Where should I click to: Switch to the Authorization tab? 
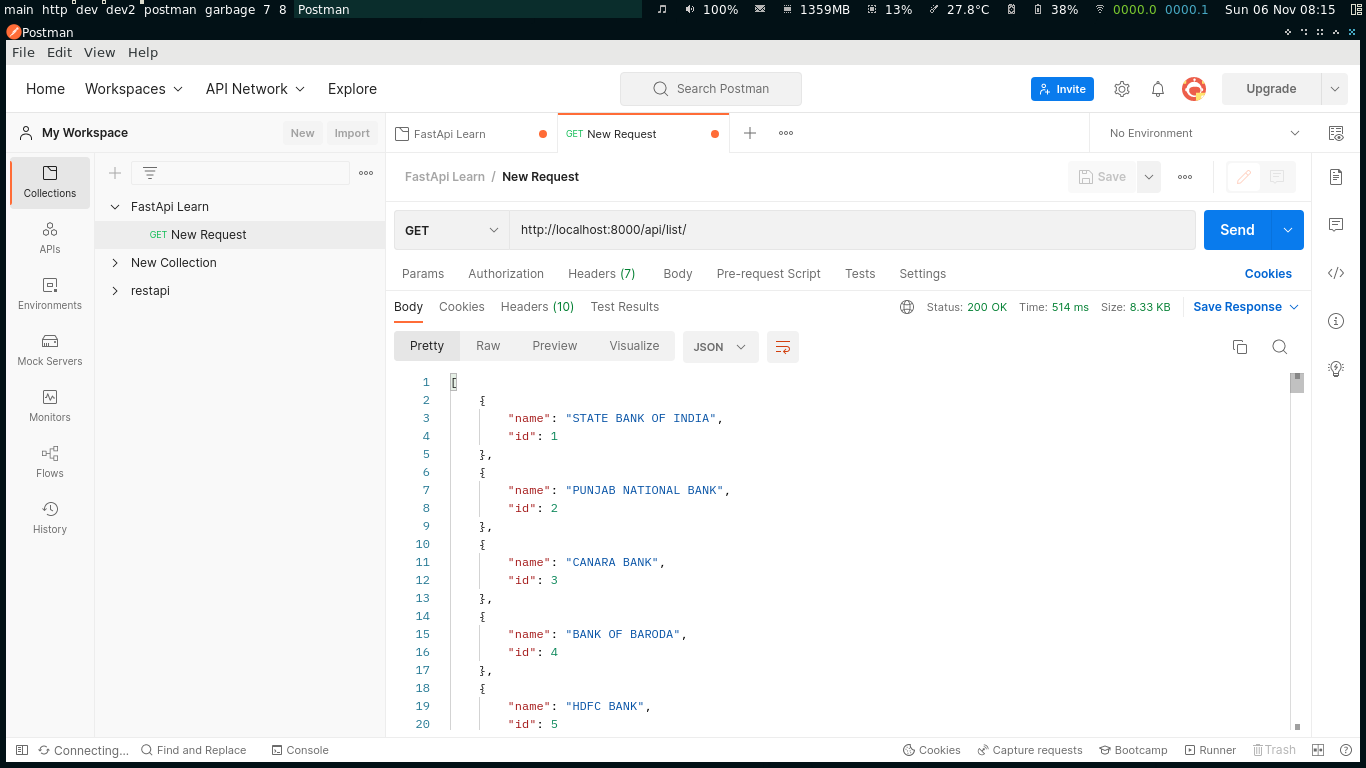(x=506, y=274)
